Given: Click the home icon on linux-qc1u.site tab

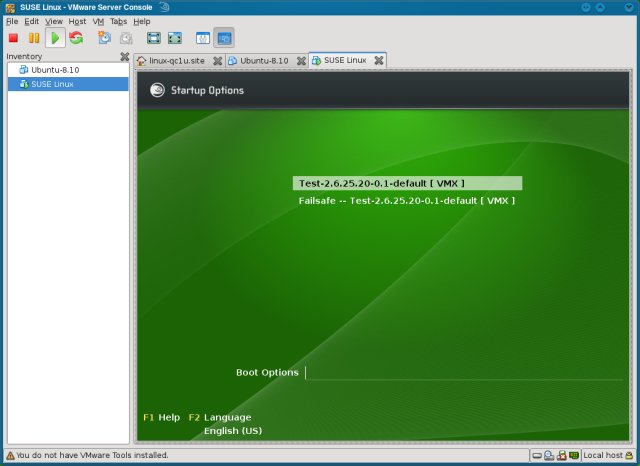Looking at the screenshot, I should (142, 61).
